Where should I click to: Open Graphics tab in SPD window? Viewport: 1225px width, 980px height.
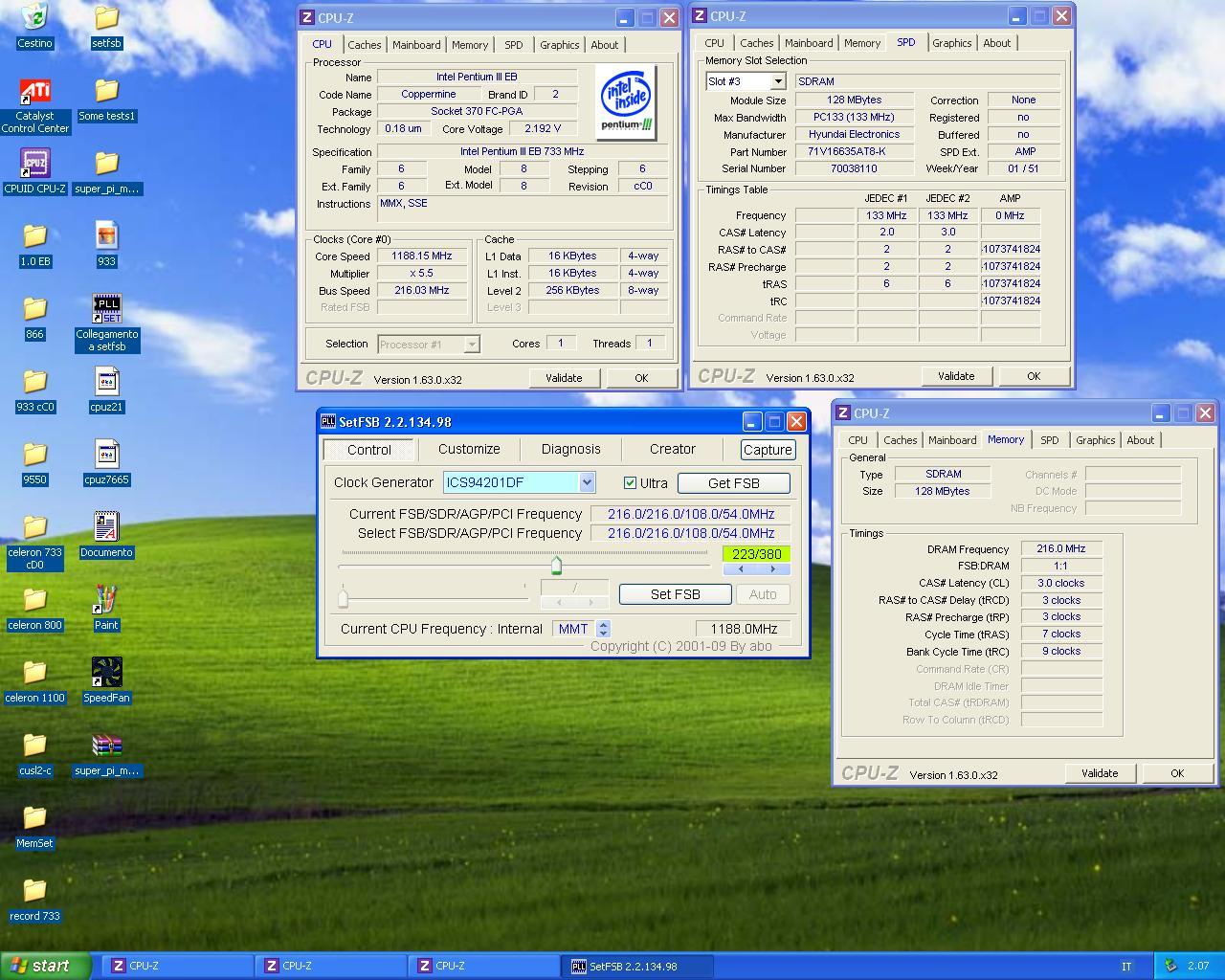[952, 43]
